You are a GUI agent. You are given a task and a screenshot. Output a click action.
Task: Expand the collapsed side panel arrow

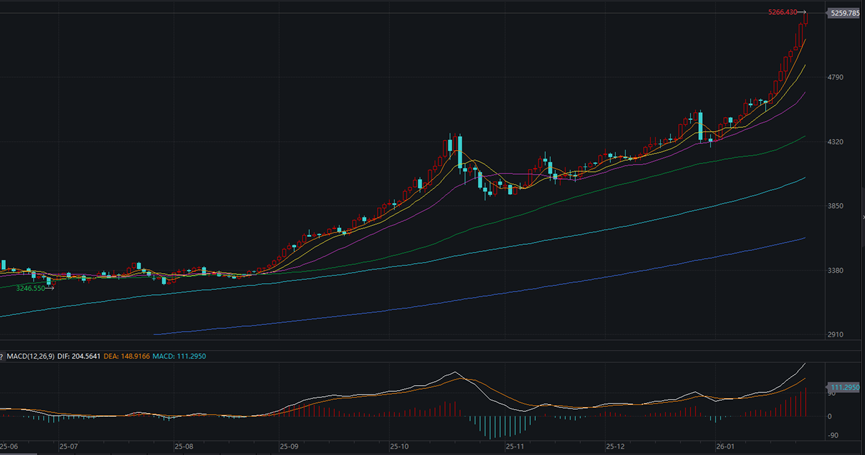[x=863, y=217]
